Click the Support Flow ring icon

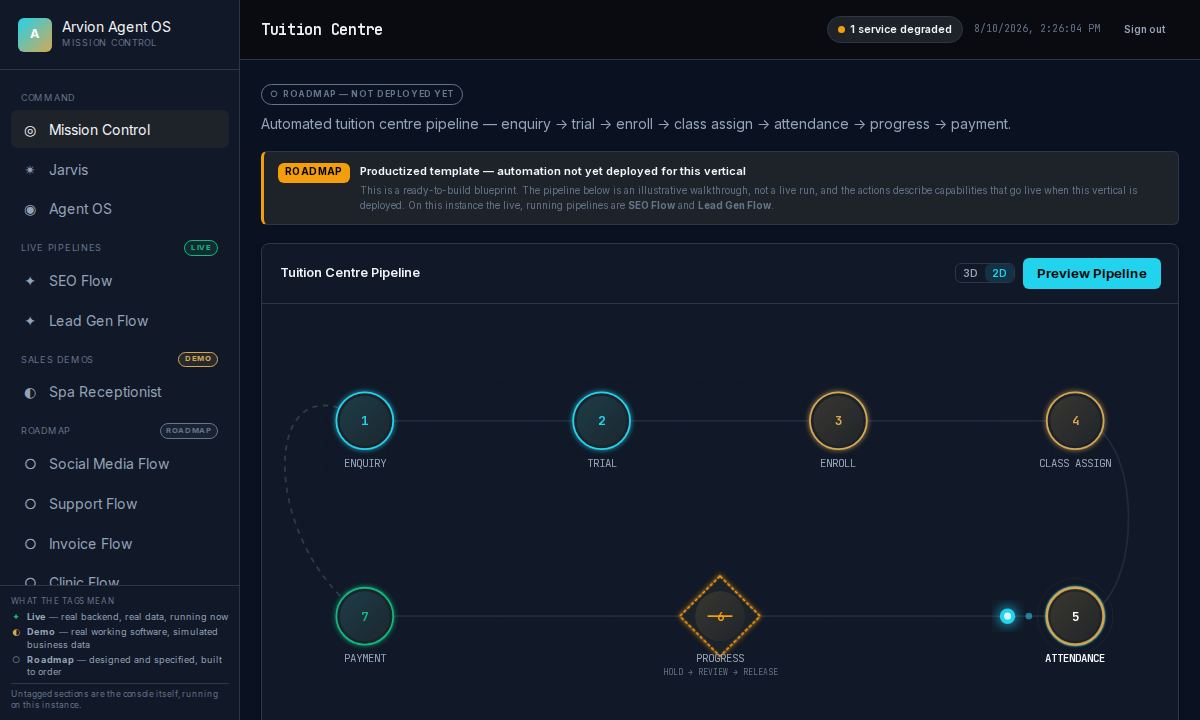point(30,504)
